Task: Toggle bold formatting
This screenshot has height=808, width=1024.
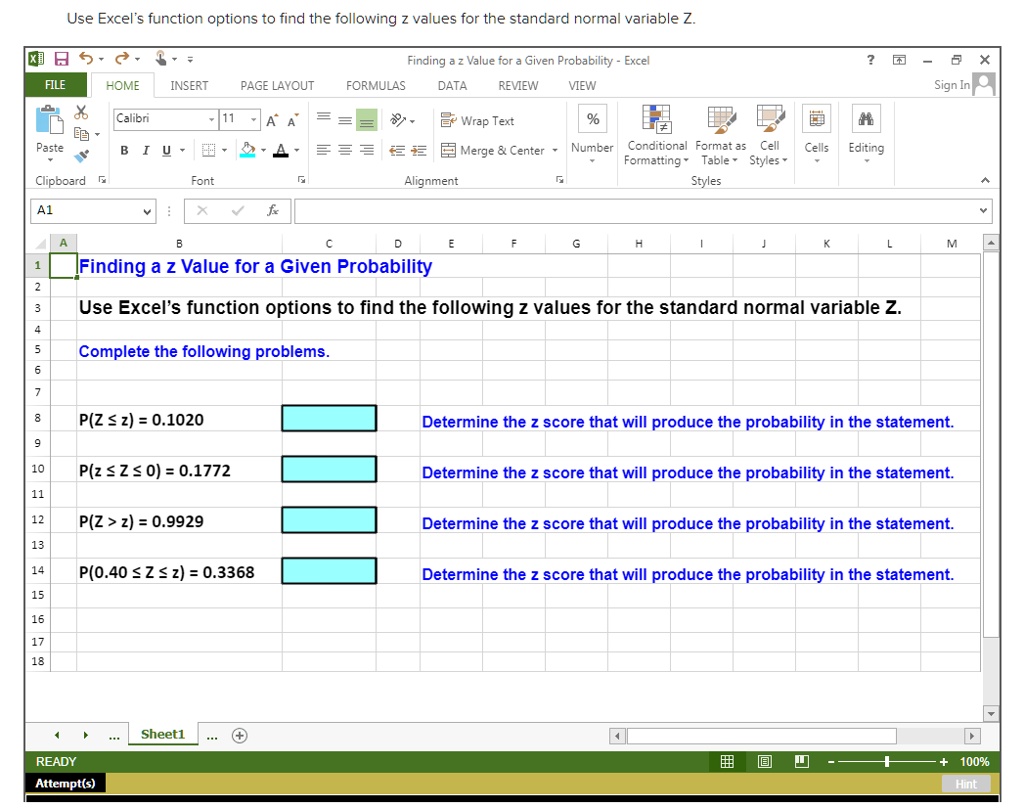Action: click(124, 148)
